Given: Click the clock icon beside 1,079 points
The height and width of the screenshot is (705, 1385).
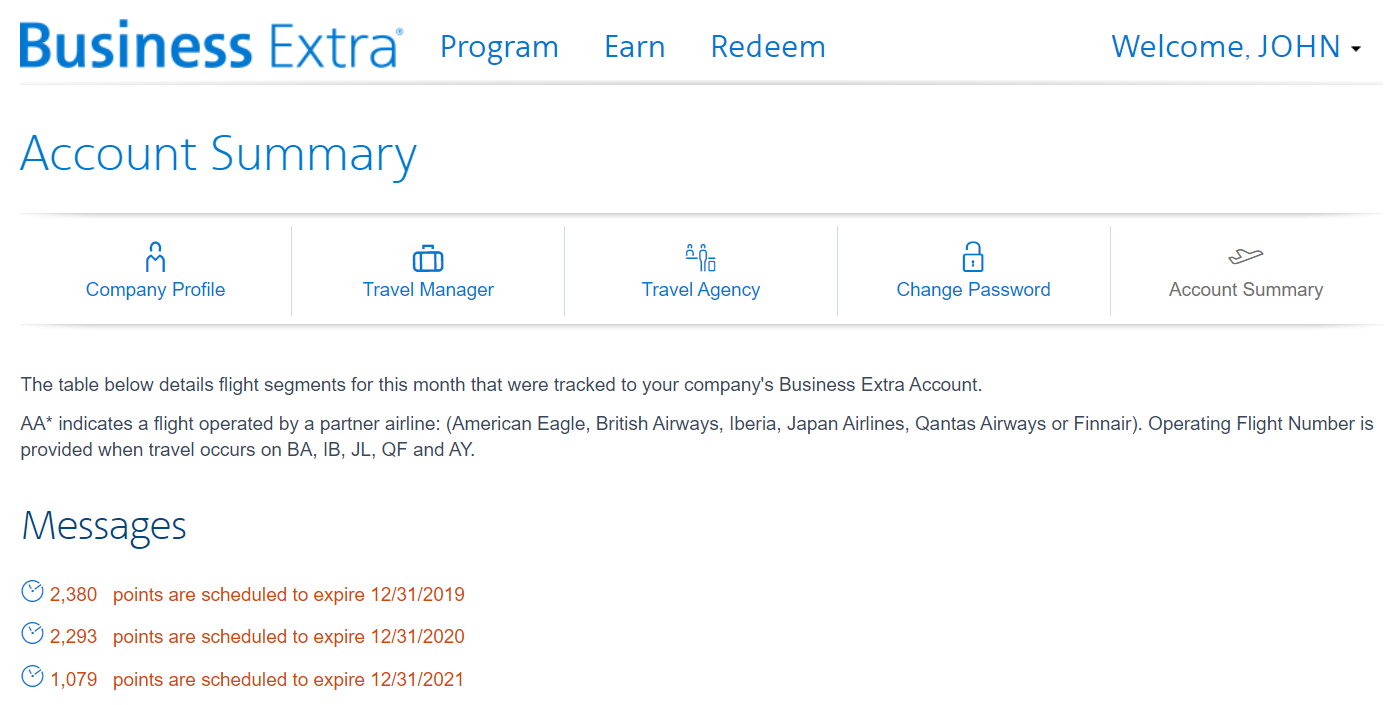Looking at the screenshot, I should click(31, 677).
